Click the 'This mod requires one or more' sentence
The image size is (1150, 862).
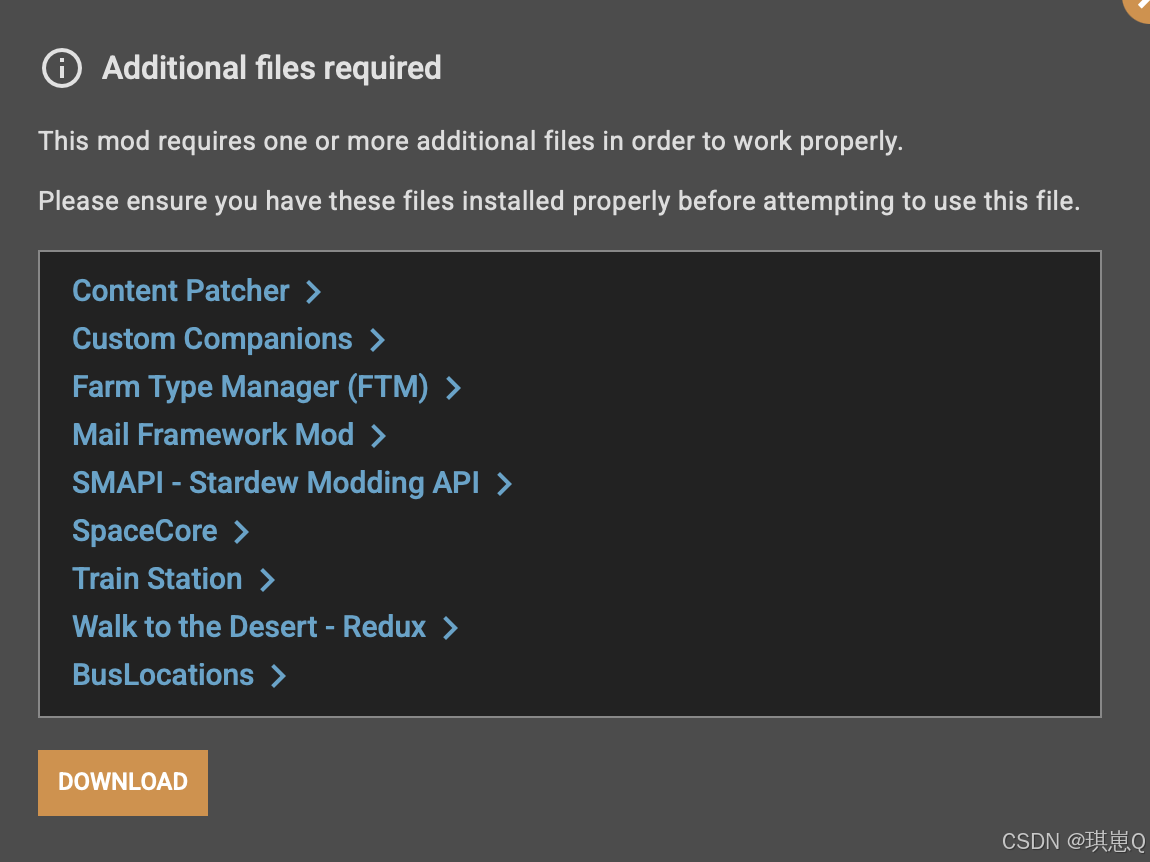pos(471,141)
